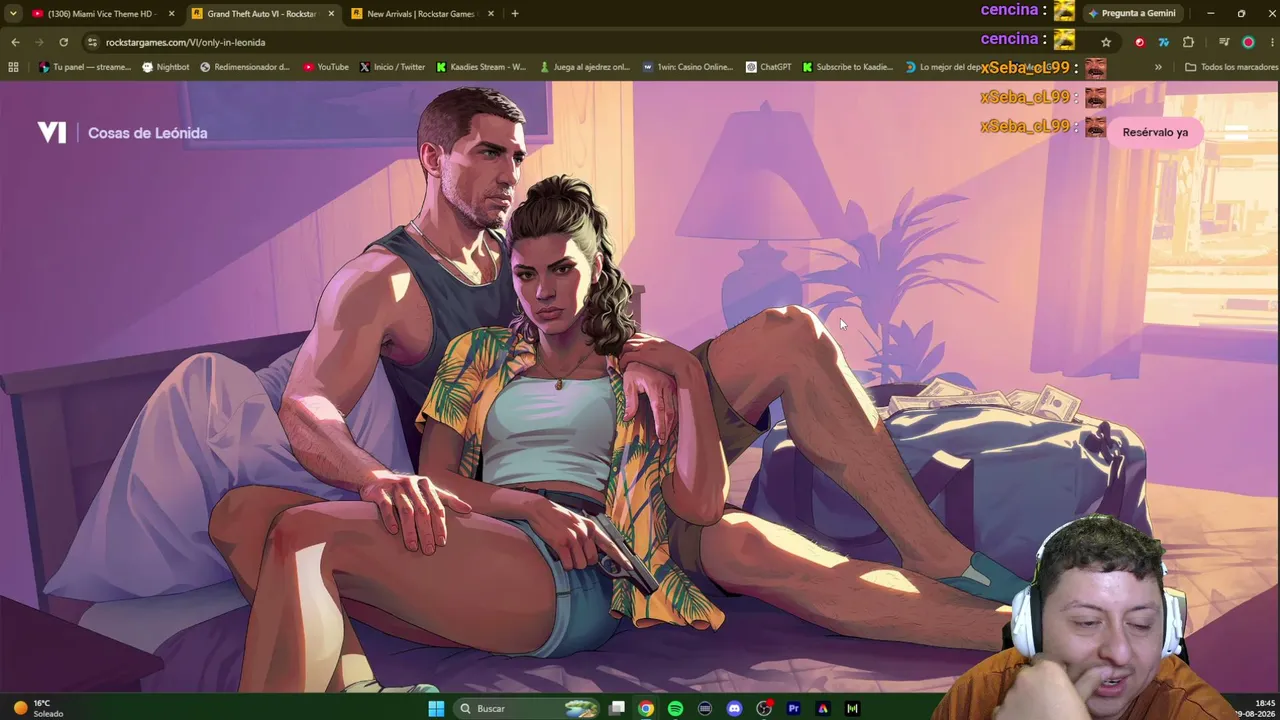Open the last green-bars taskbar app
The width and height of the screenshot is (1280, 720).
pyautogui.click(x=852, y=708)
